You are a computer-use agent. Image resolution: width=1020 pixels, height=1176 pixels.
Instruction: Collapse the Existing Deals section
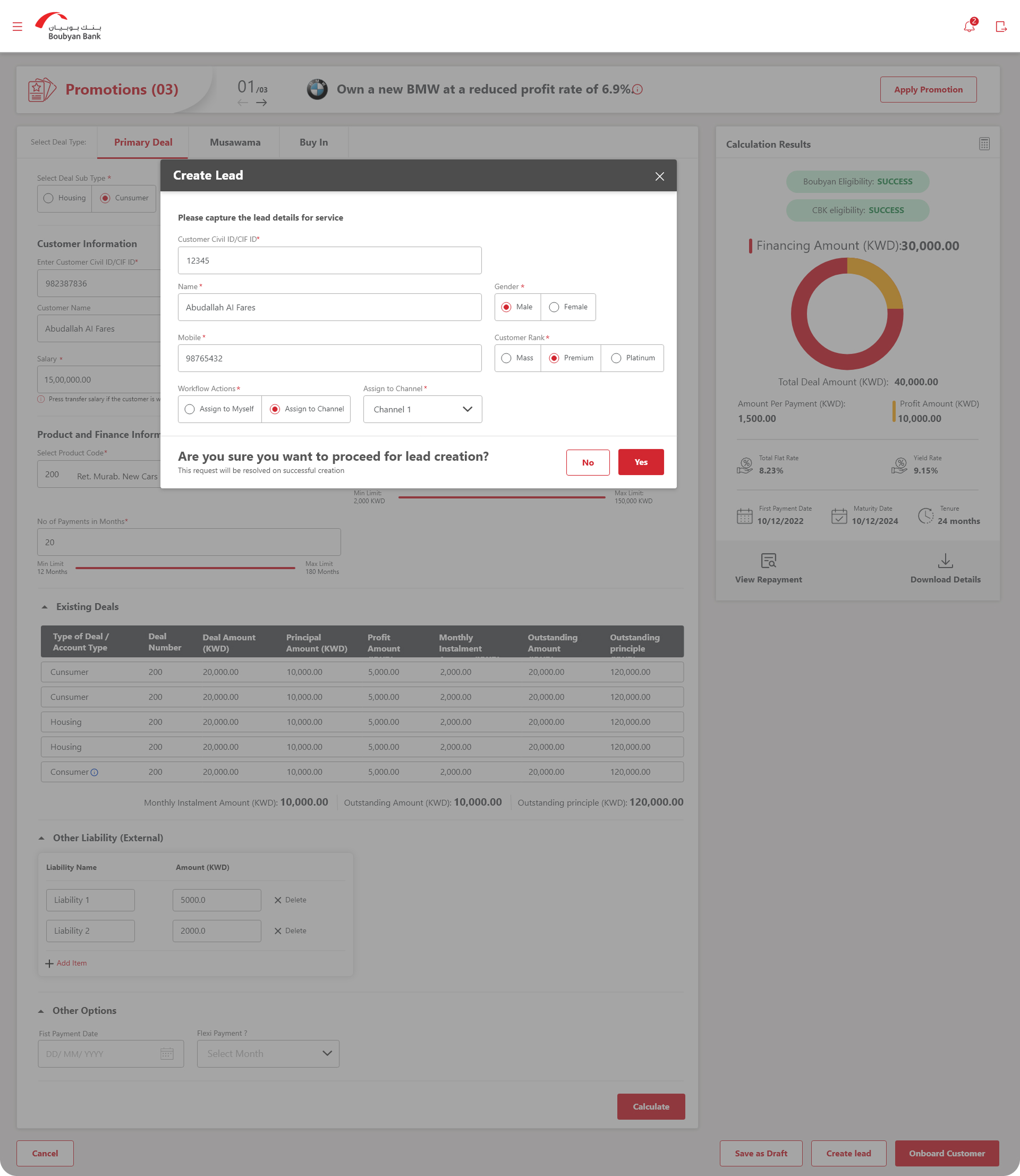[45, 607]
